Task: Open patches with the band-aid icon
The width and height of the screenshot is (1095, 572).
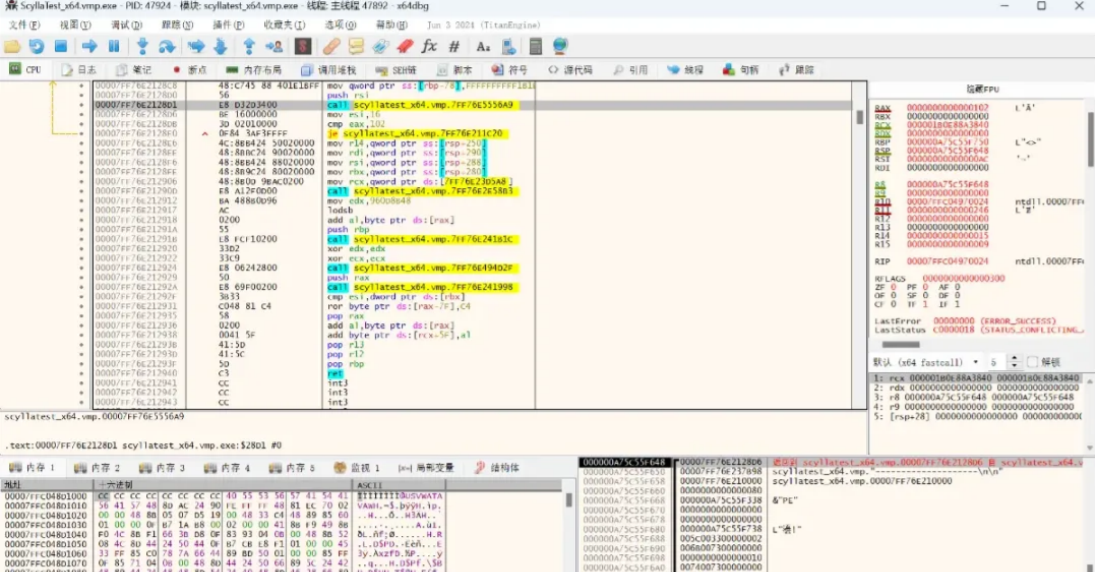Action: [x=332, y=47]
